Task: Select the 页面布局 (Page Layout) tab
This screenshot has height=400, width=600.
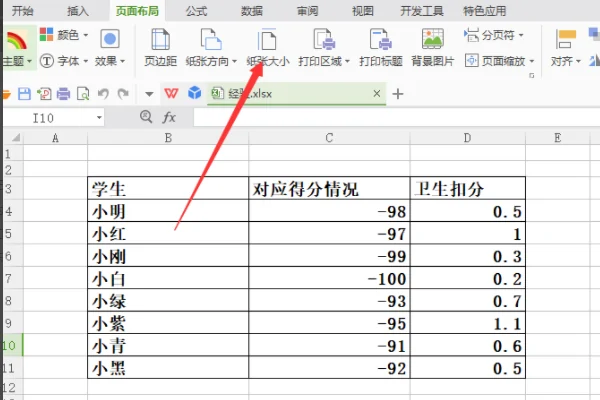Action: [137, 11]
